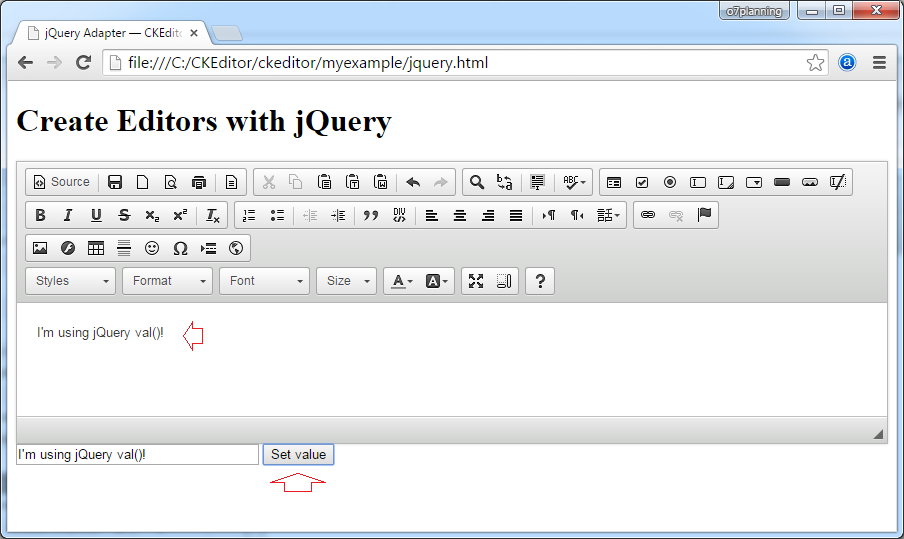Create a Div container

click(x=399, y=215)
